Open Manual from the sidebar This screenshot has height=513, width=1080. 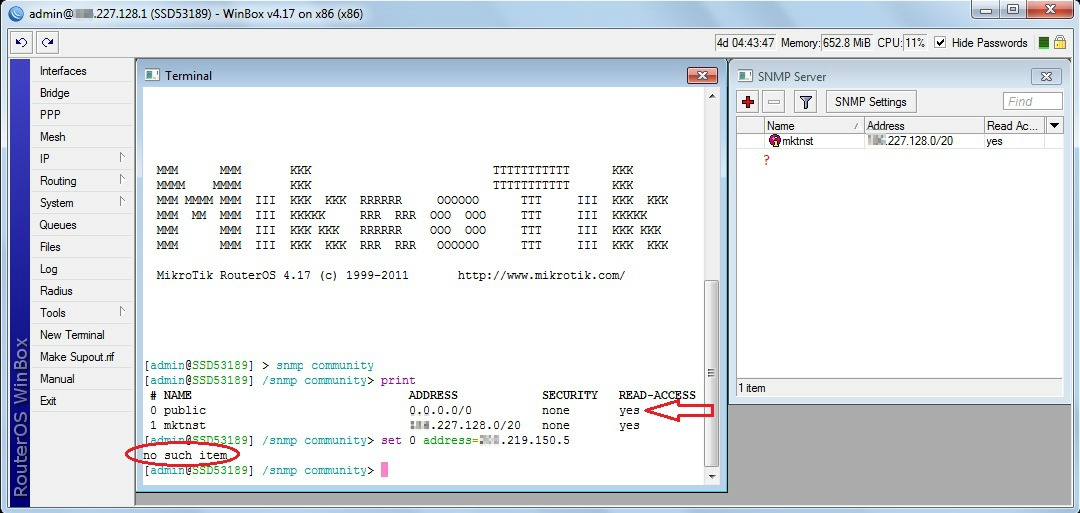81,379
